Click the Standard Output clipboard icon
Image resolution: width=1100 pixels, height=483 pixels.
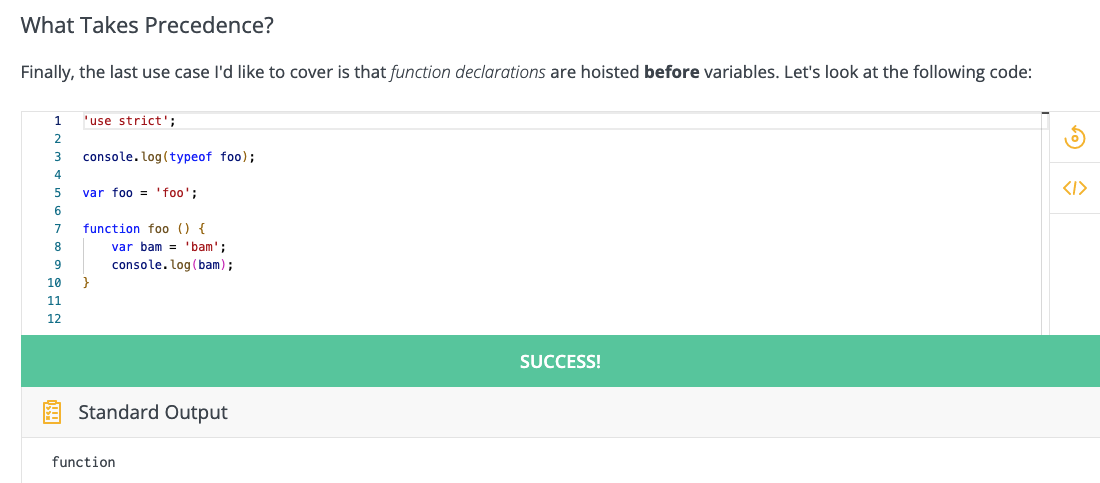click(52, 412)
